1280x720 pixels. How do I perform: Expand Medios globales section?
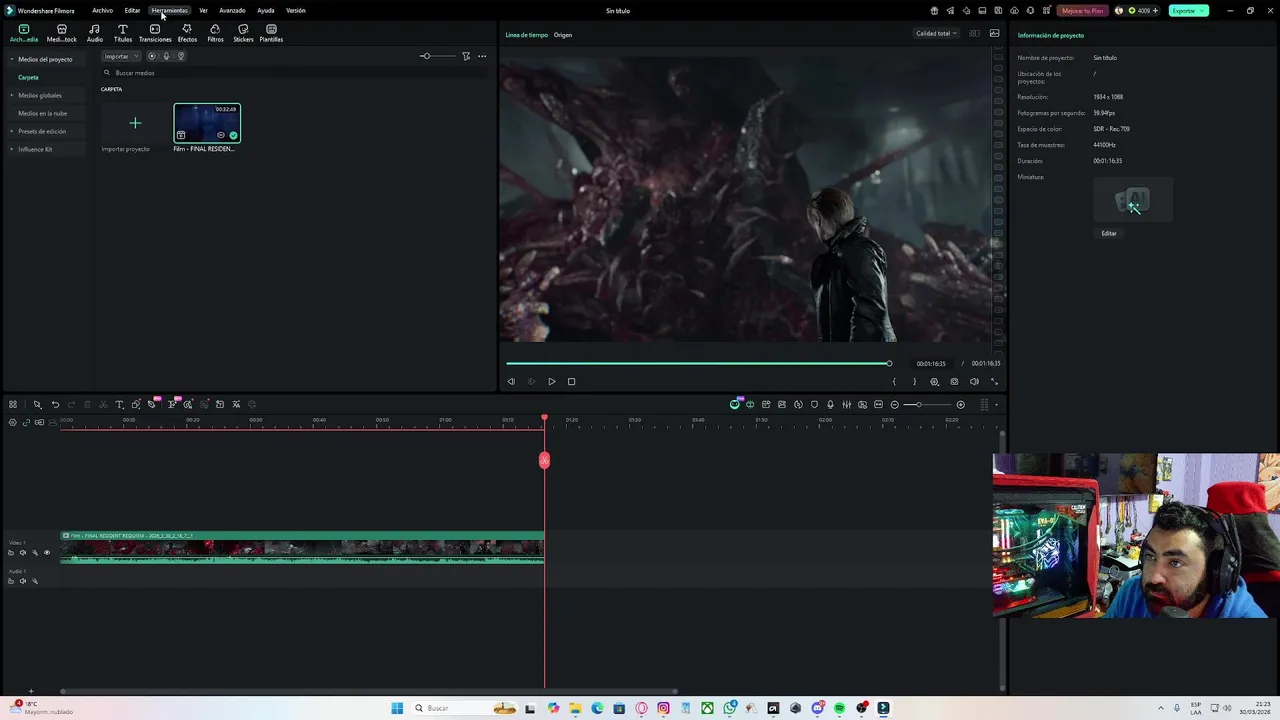(x=12, y=95)
